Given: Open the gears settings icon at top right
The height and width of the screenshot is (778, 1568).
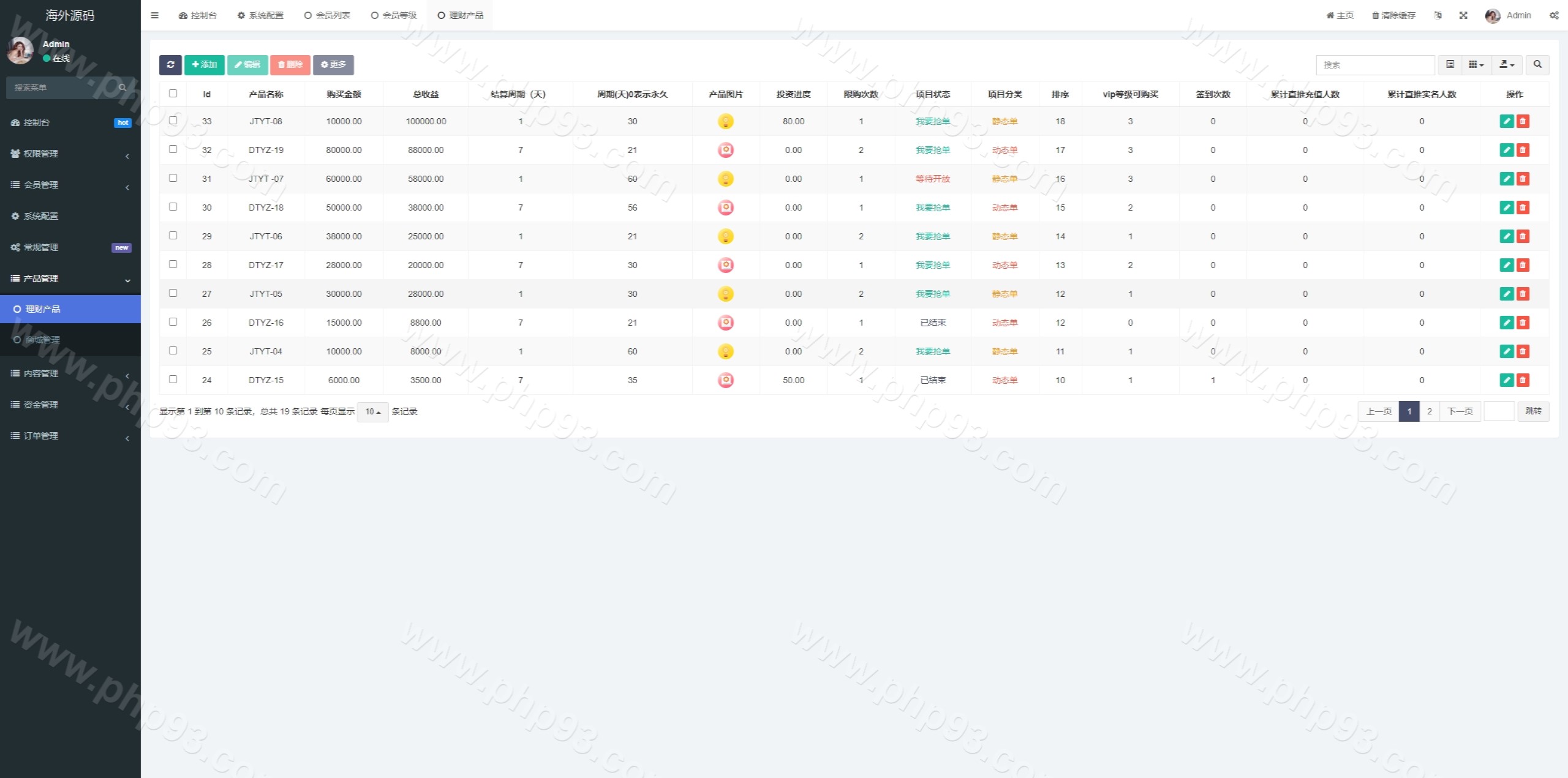Looking at the screenshot, I should (1554, 15).
